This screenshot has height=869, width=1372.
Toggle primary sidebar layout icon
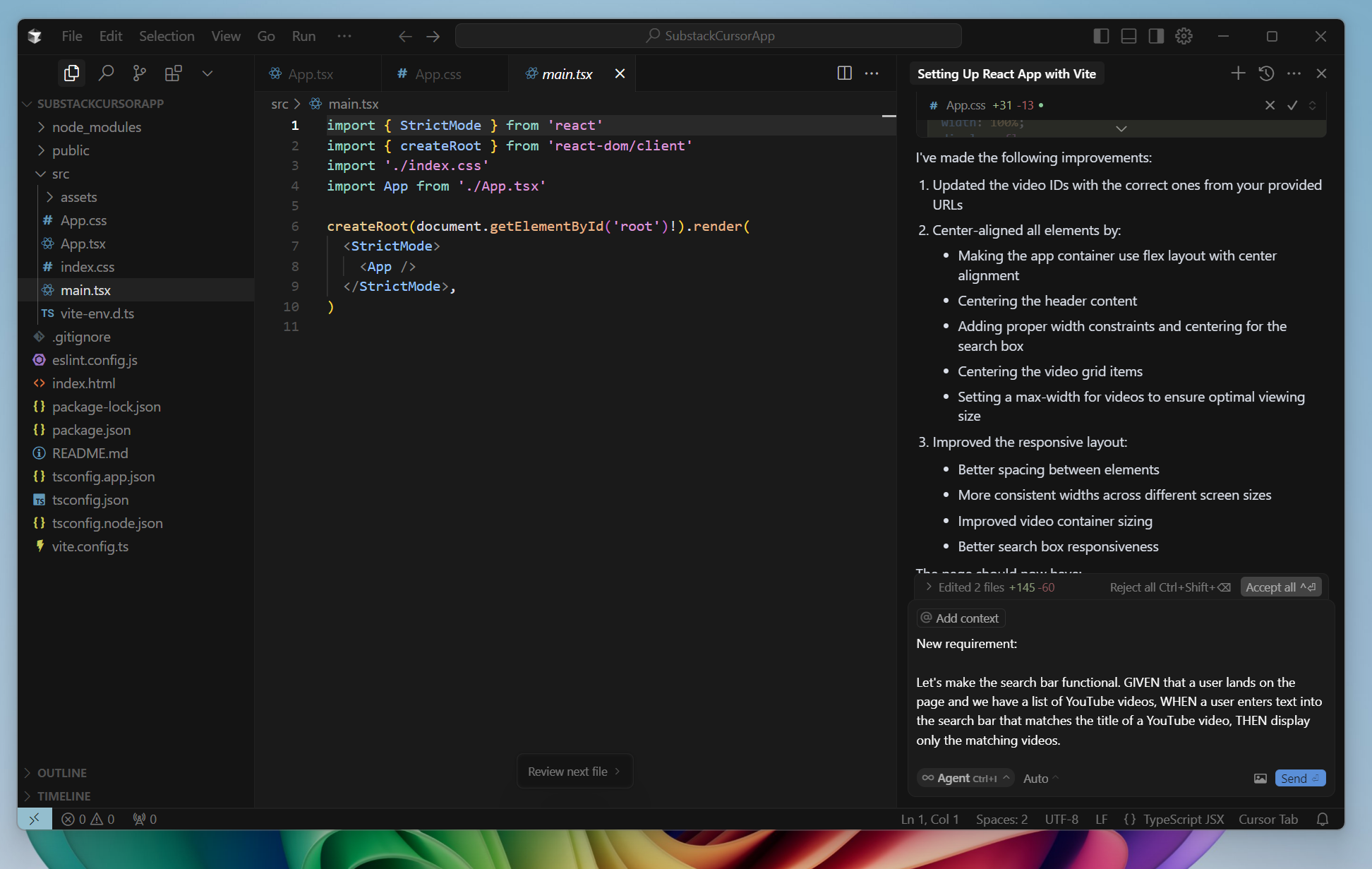tap(1101, 36)
